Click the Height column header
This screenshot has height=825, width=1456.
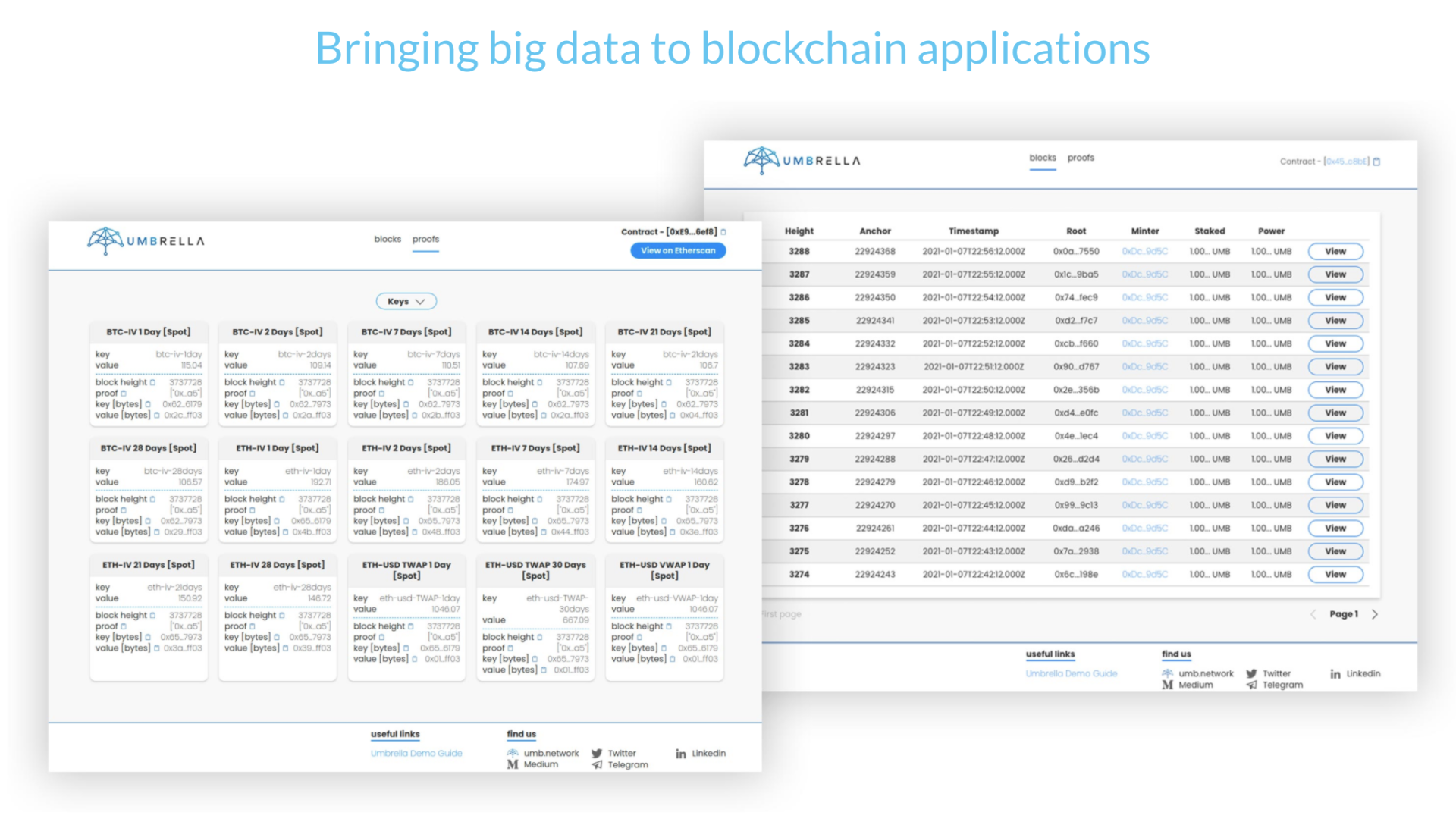point(799,231)
